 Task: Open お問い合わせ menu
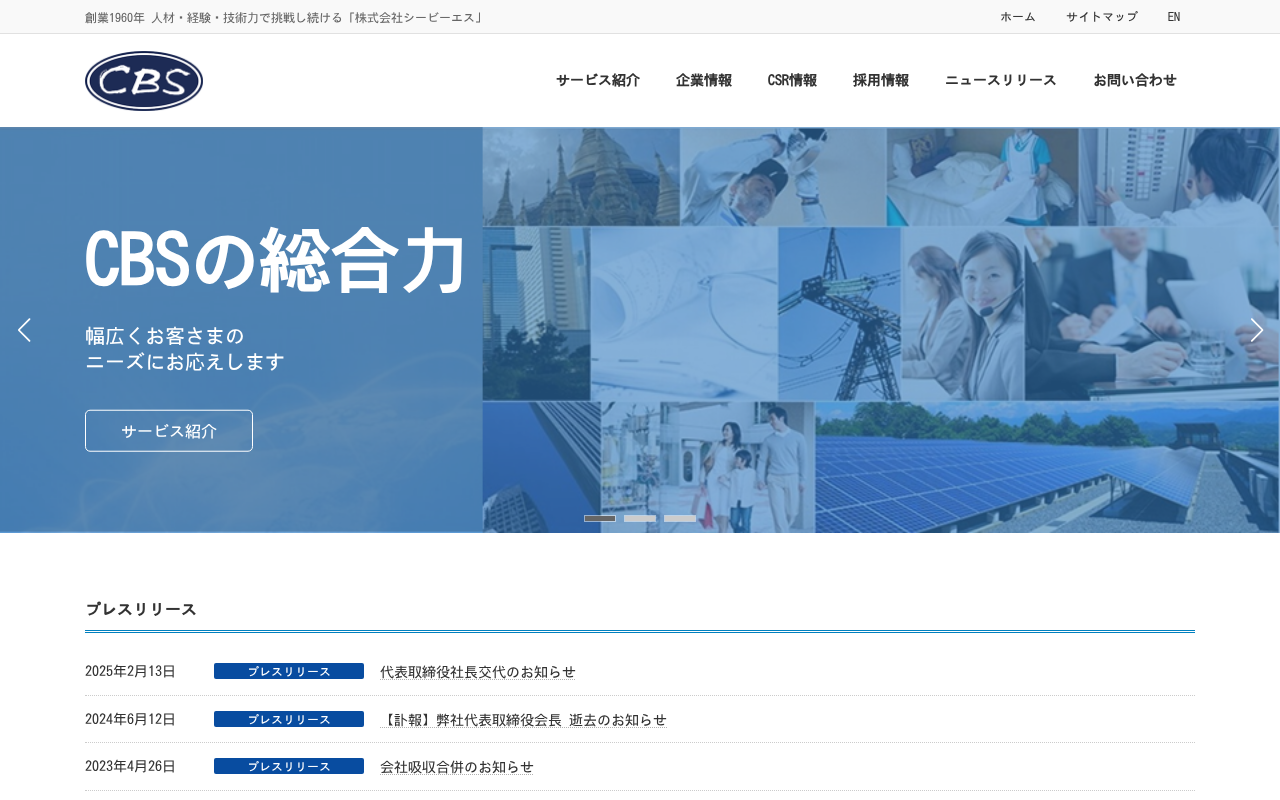(x=1135, y=80)
